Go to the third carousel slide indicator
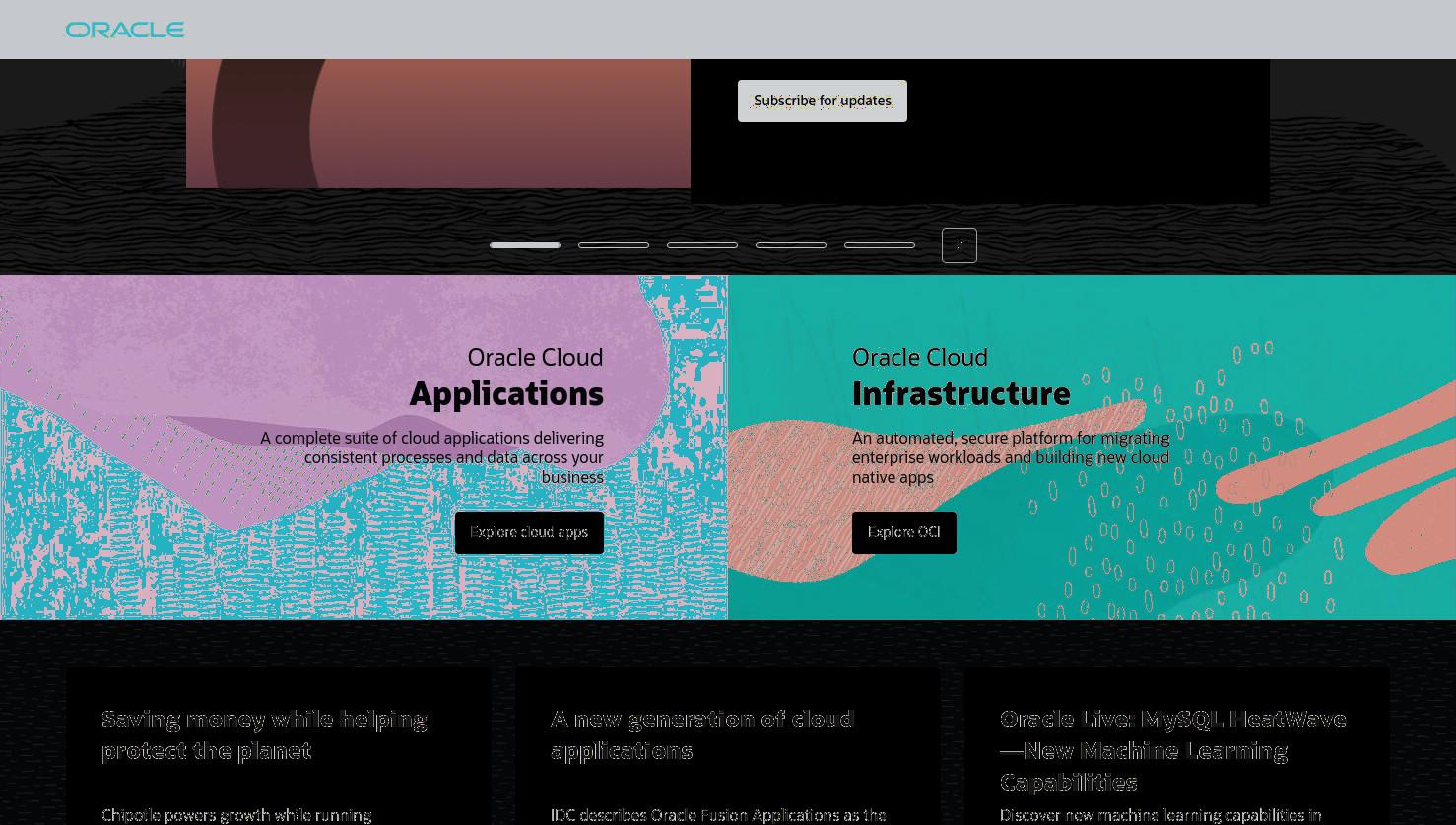This screenshot has height=825, width=1456. coord(702,245)
